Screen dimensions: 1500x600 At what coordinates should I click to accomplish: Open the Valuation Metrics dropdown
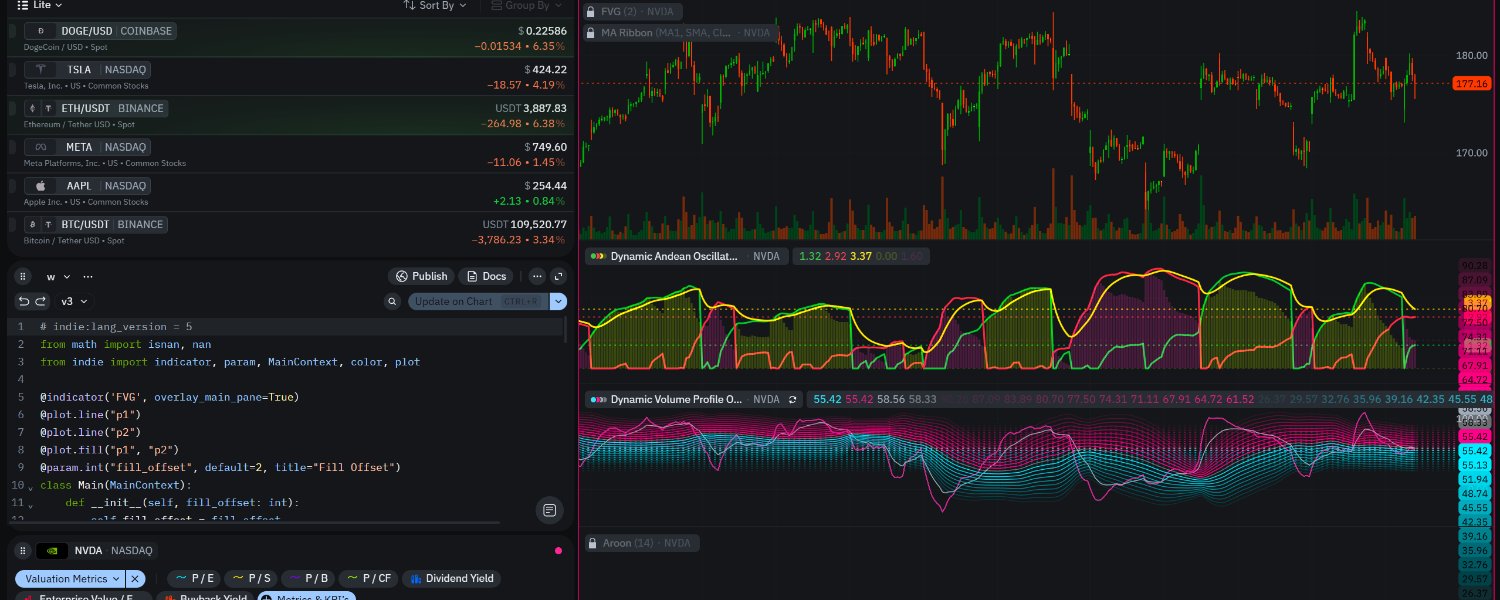(70, 578)
